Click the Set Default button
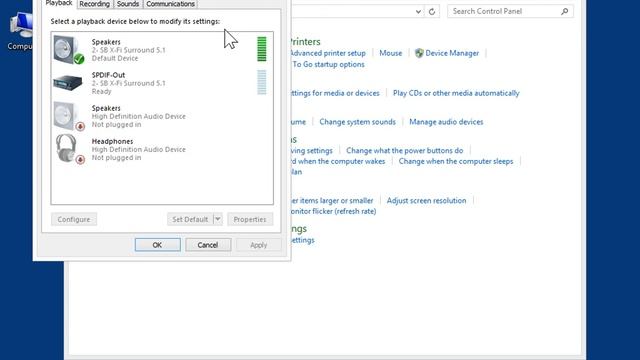 [x=190, y=219]
